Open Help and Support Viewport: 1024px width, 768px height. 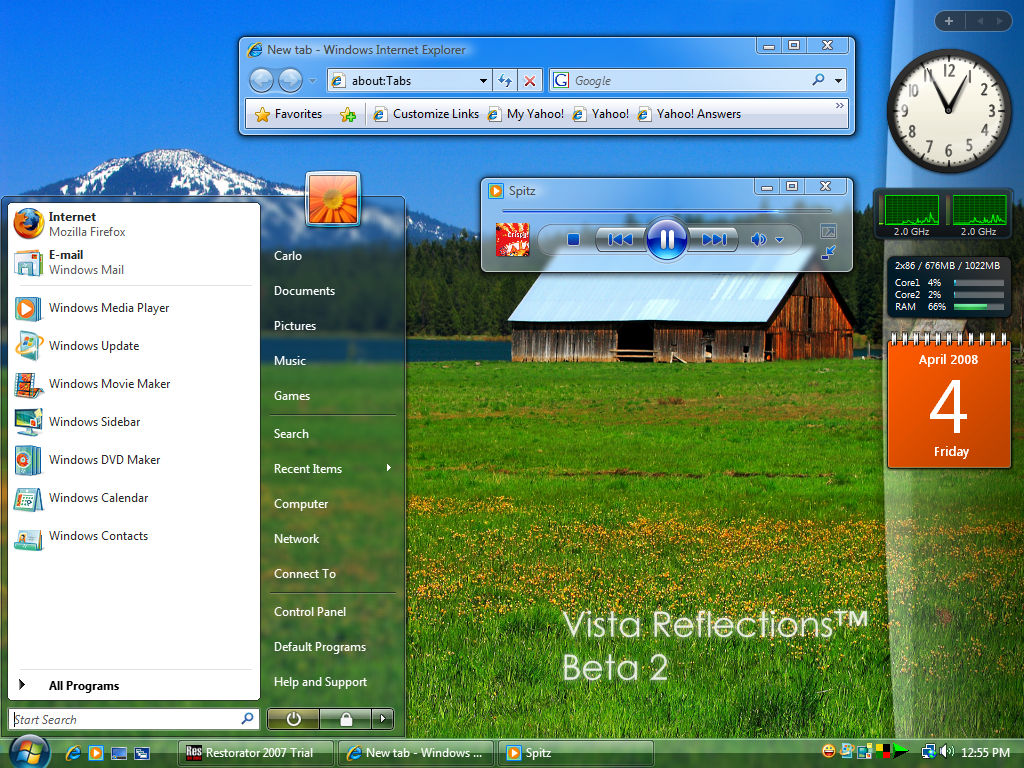click(321, 681)
